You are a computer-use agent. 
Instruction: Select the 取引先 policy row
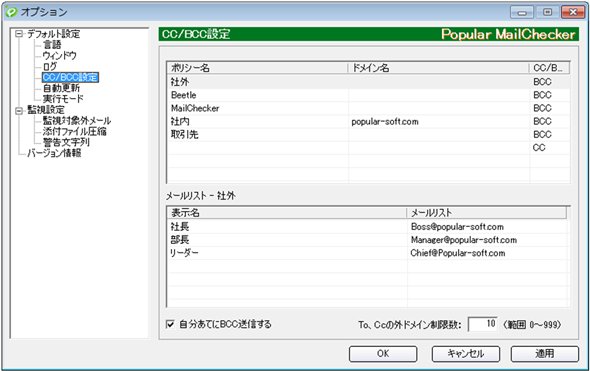point(368,135)
